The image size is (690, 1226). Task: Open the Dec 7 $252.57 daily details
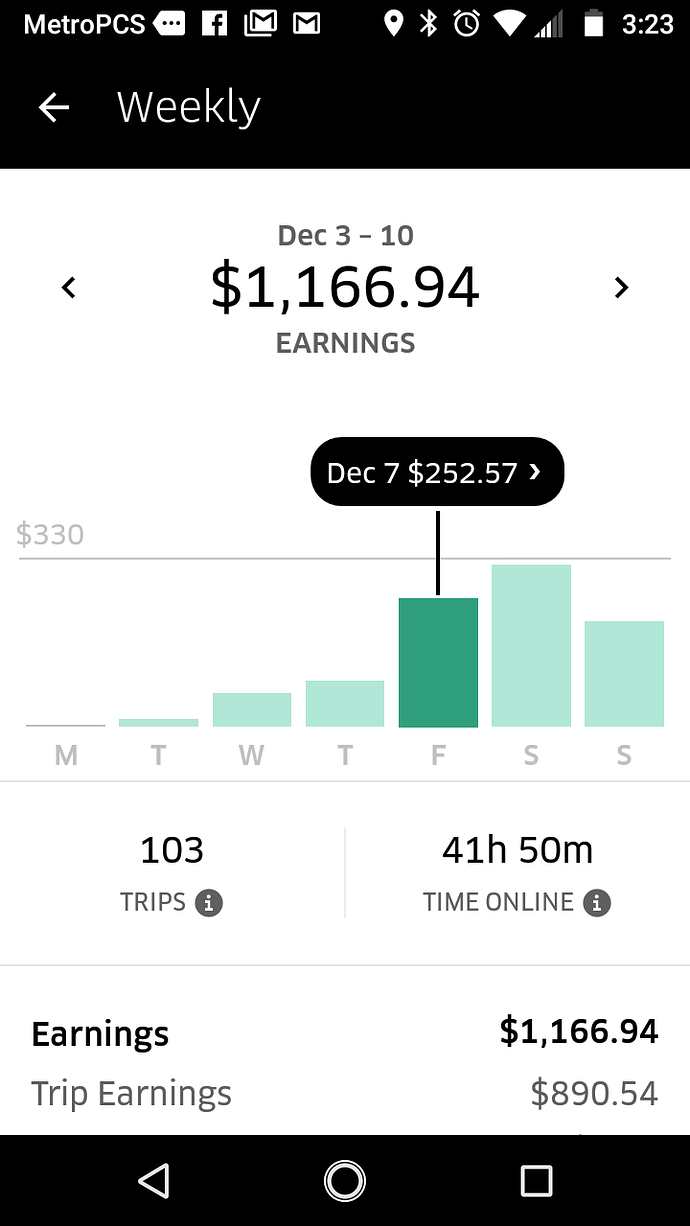(437, 472)
